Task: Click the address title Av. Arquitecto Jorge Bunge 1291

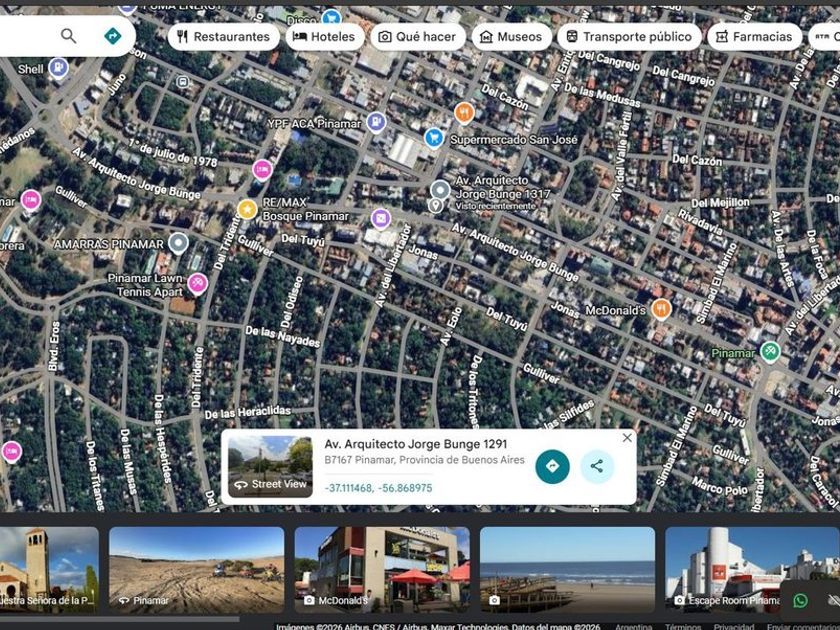Action: (415, 444)
